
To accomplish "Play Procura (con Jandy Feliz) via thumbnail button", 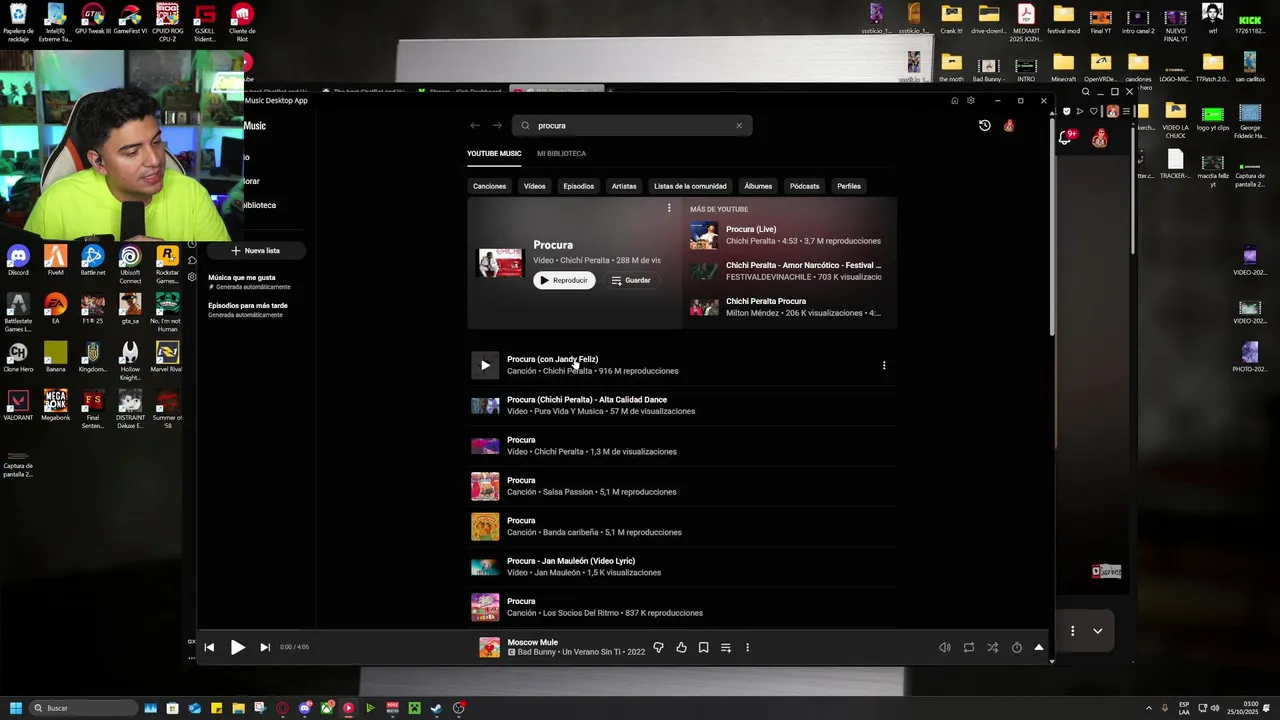I will tap(485, 365).
